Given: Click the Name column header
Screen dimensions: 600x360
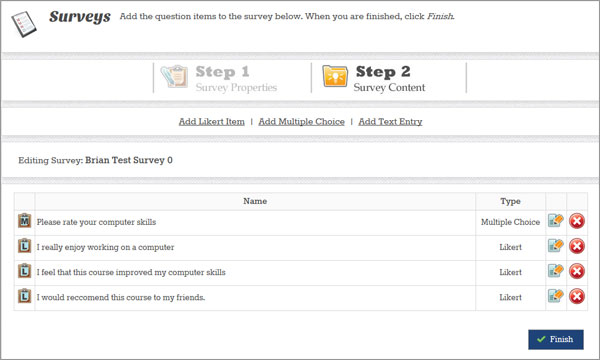Looking at the screenshot, I should (255, 201).
